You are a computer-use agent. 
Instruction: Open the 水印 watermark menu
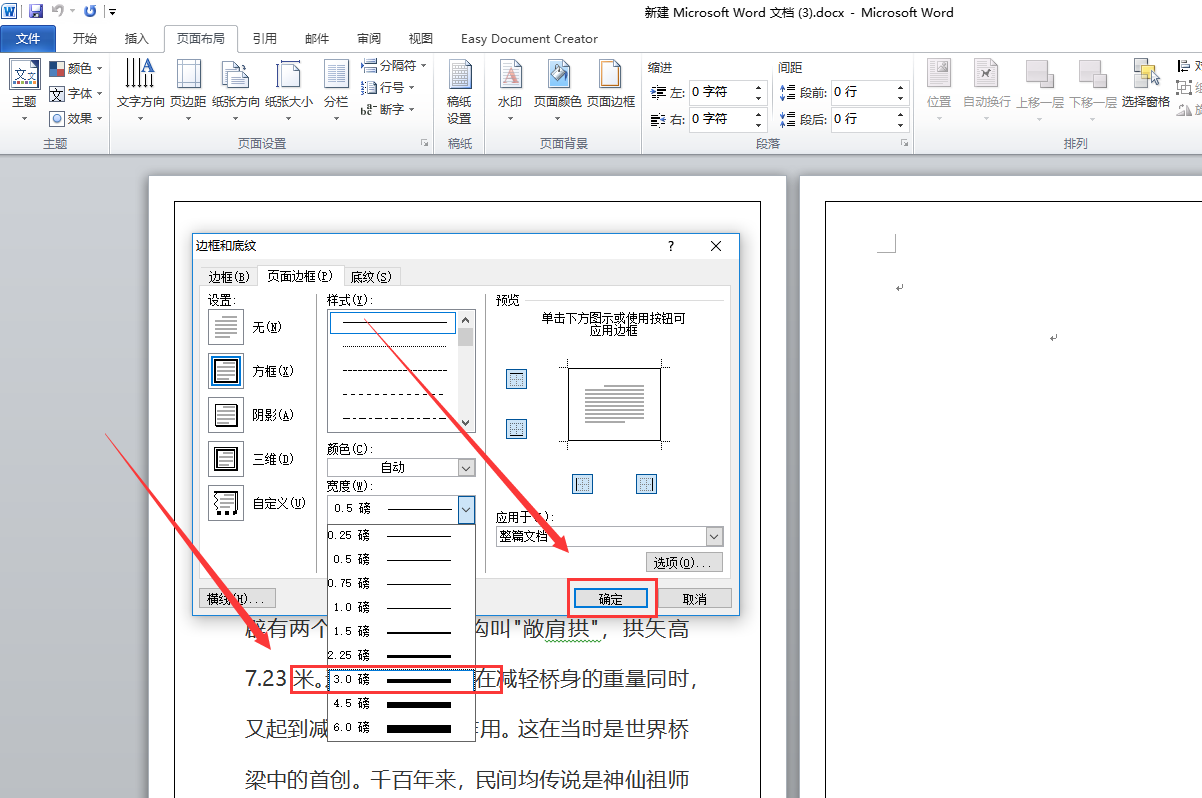pos(510,90)
